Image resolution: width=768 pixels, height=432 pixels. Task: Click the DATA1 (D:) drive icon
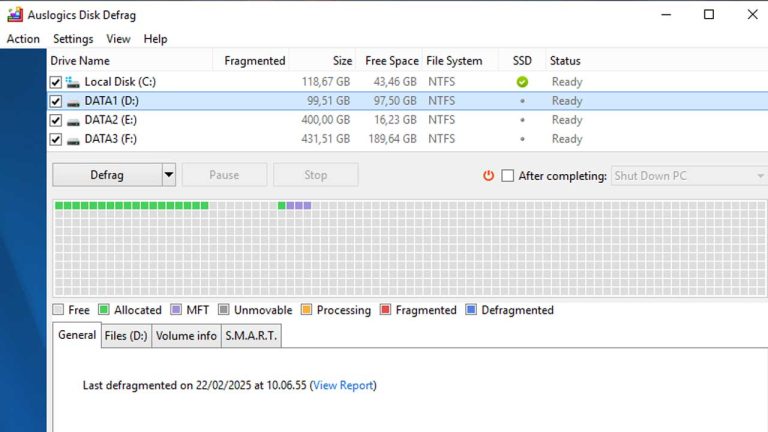point(73,101)
